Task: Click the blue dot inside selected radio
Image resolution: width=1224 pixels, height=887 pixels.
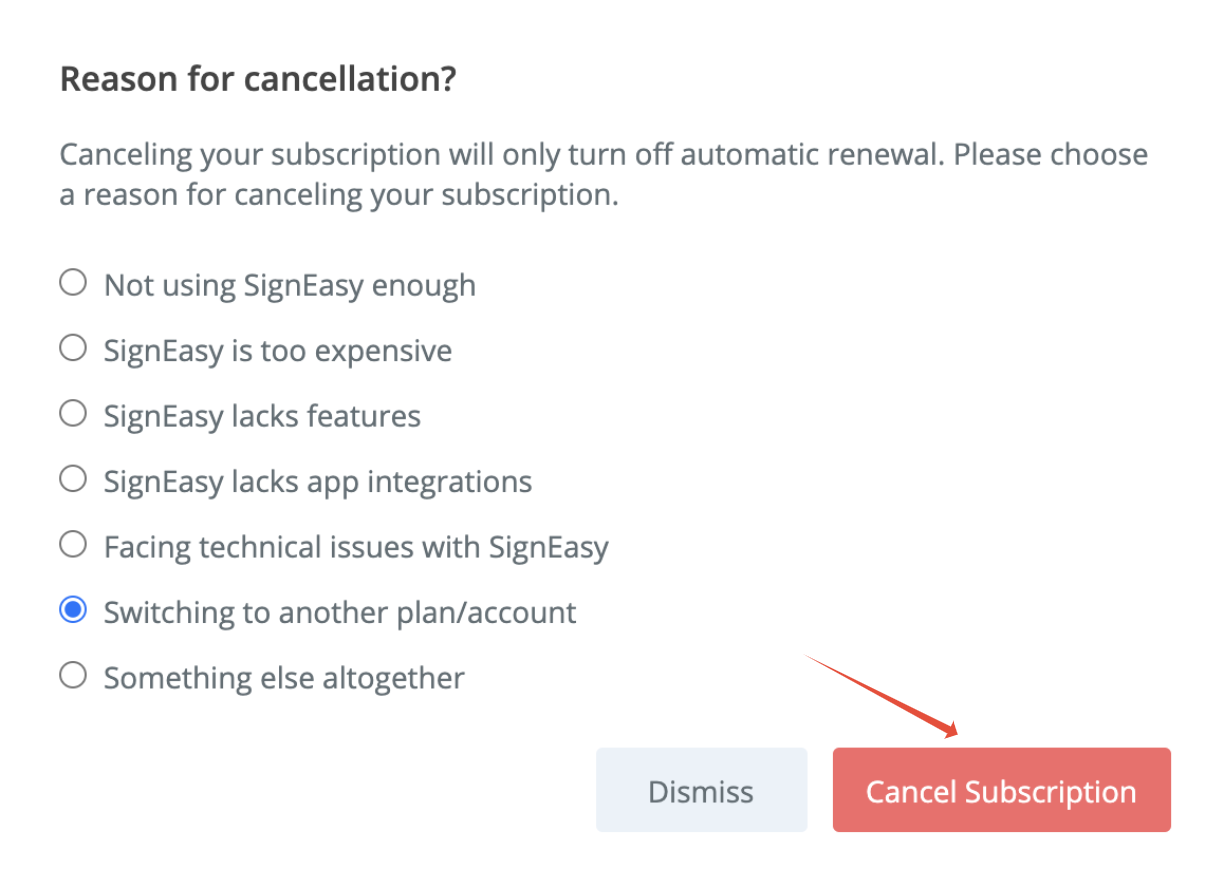Action: 73,610
